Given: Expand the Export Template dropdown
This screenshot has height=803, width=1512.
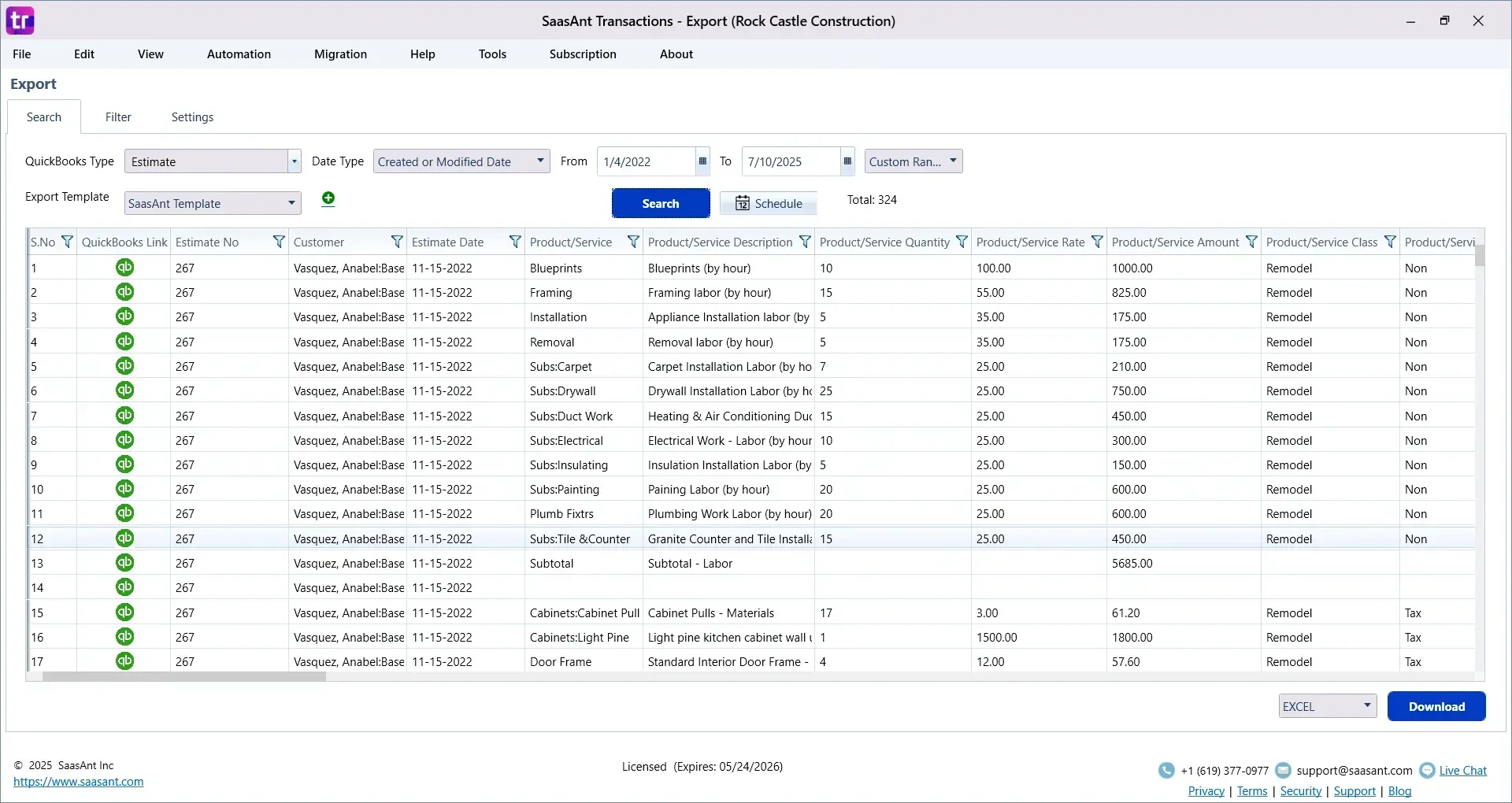Looking at the screenshot, I should point(291,203).
